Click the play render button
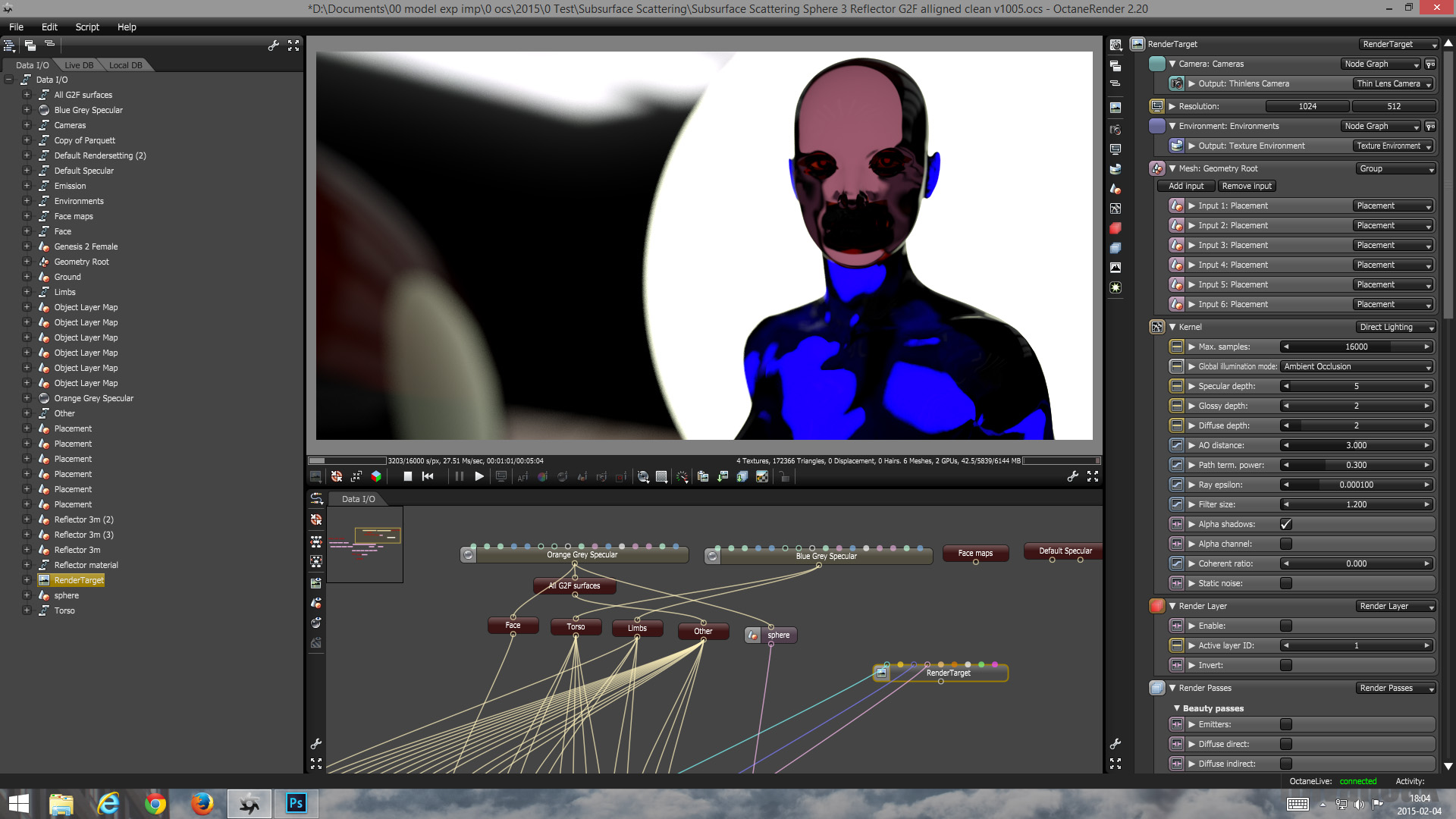This screenshot has height=819, width=1456. point(479,476)
